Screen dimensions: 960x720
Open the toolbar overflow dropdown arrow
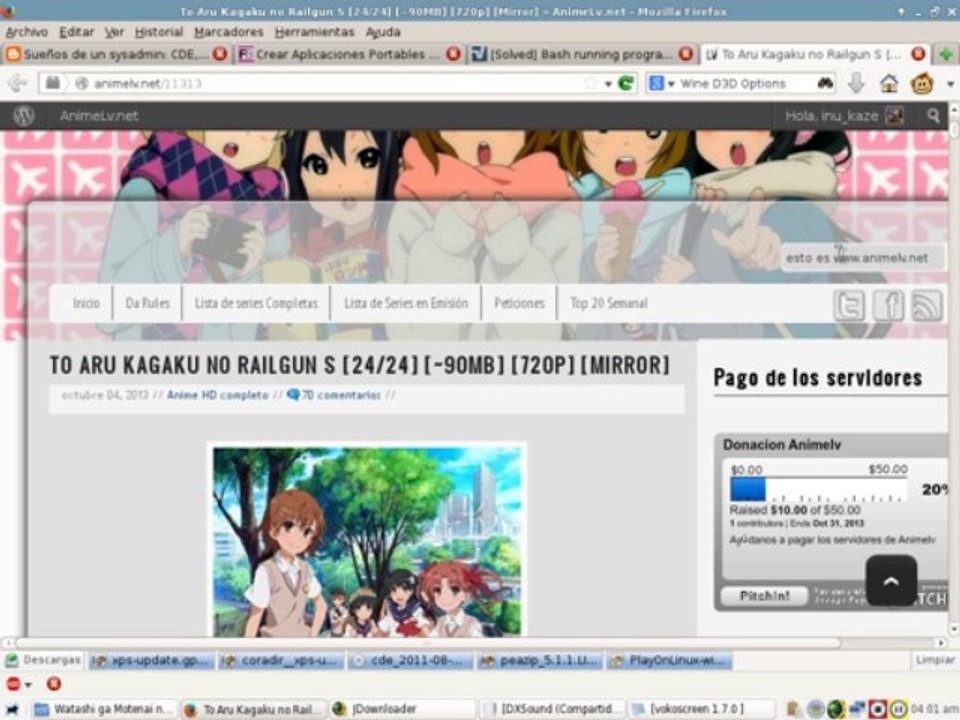click(x=950, y=84)
